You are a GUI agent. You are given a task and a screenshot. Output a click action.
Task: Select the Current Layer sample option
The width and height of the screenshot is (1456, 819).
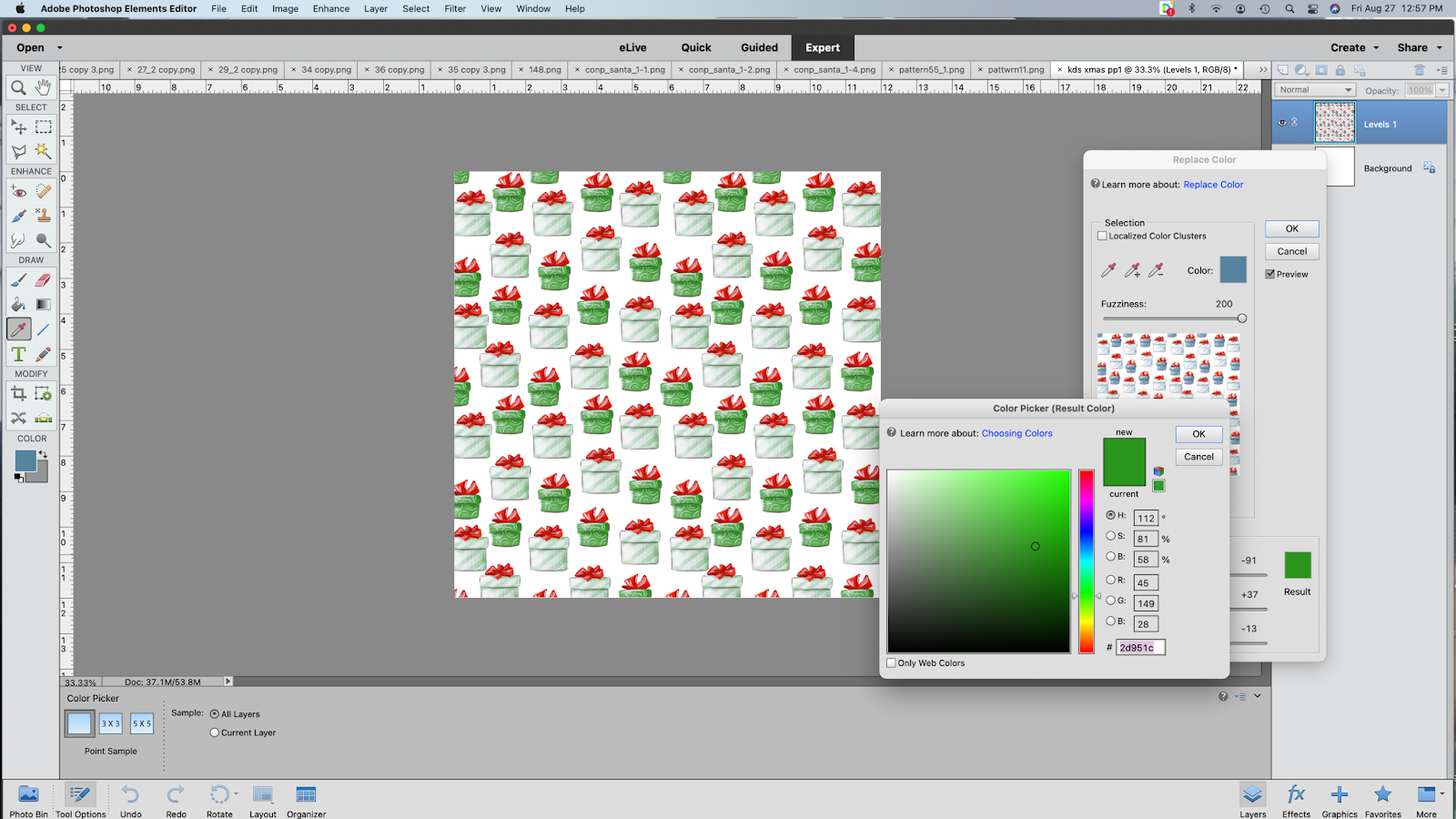(215, 733)
